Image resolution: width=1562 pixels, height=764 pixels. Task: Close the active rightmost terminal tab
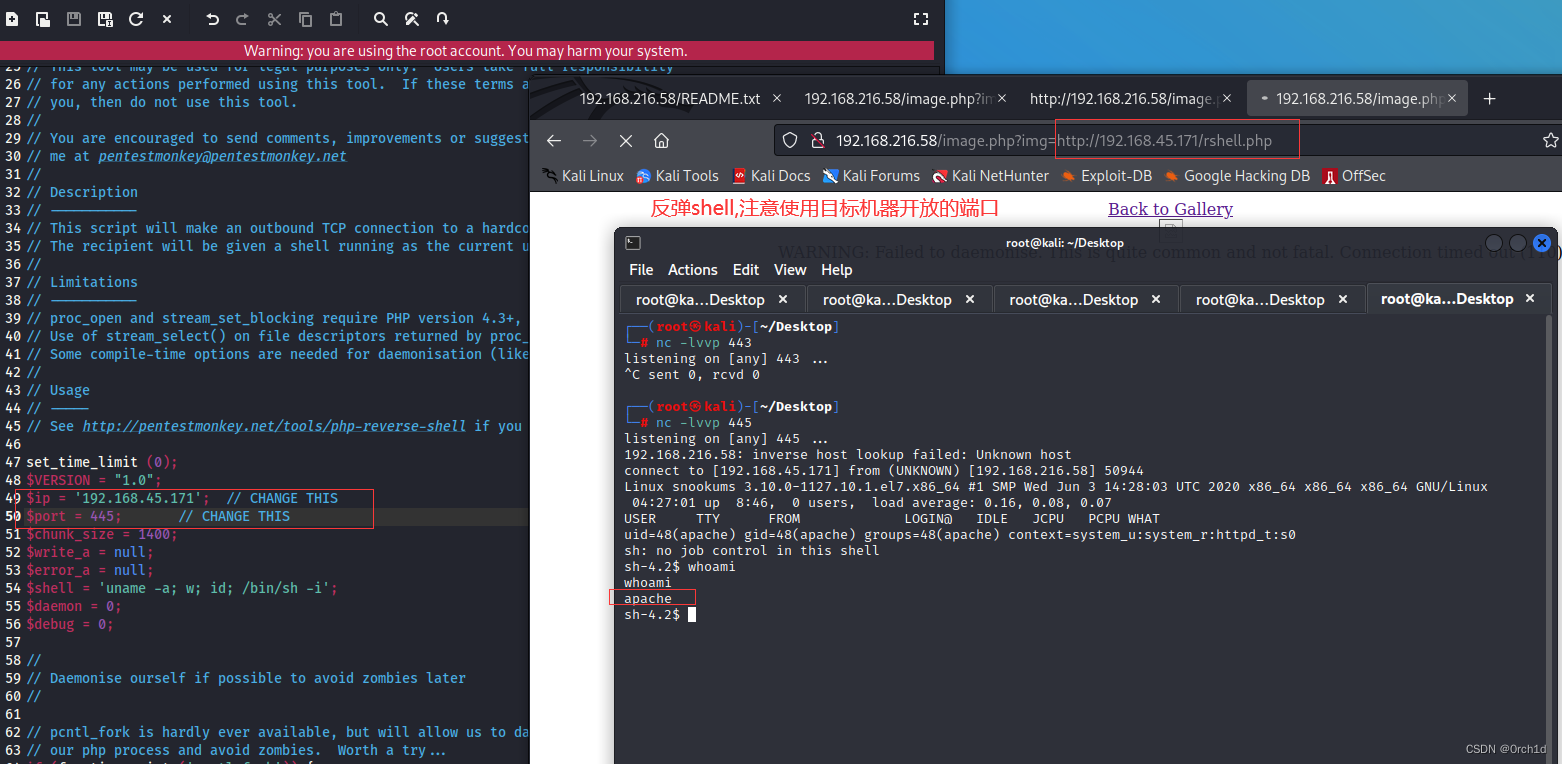click(x=1529, y=299)
